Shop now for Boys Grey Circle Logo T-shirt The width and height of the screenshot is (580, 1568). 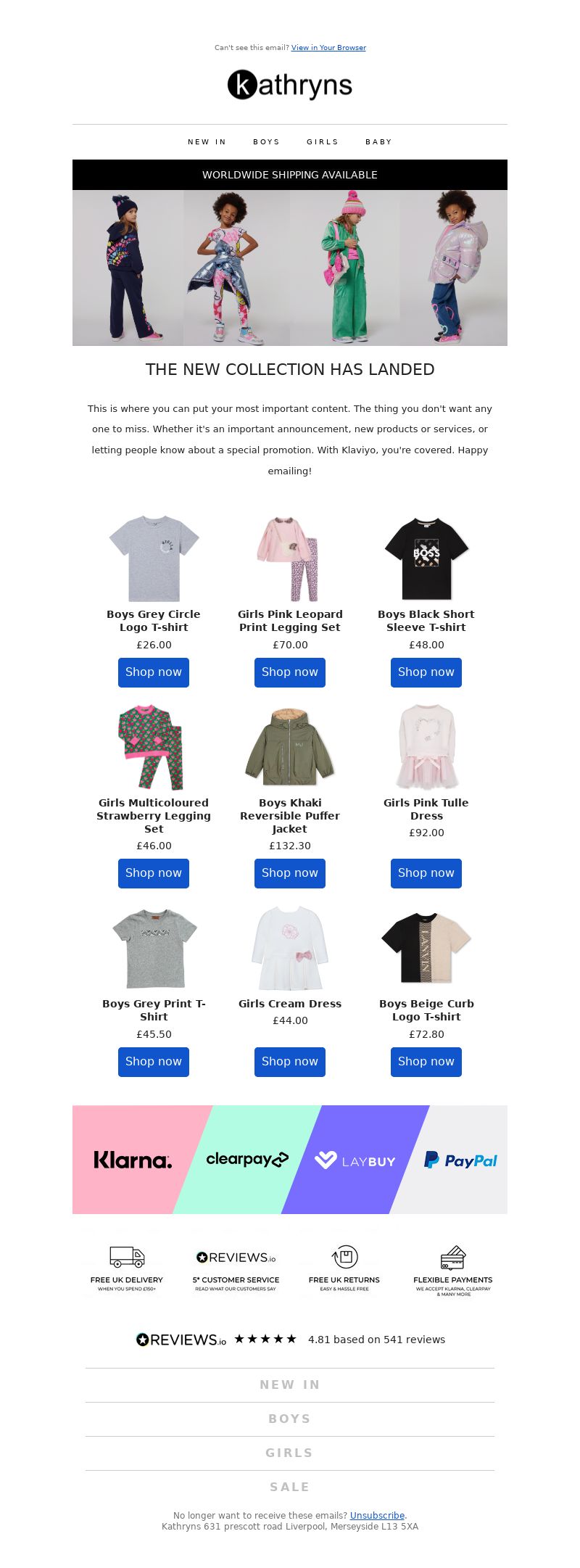coord(154,672)
